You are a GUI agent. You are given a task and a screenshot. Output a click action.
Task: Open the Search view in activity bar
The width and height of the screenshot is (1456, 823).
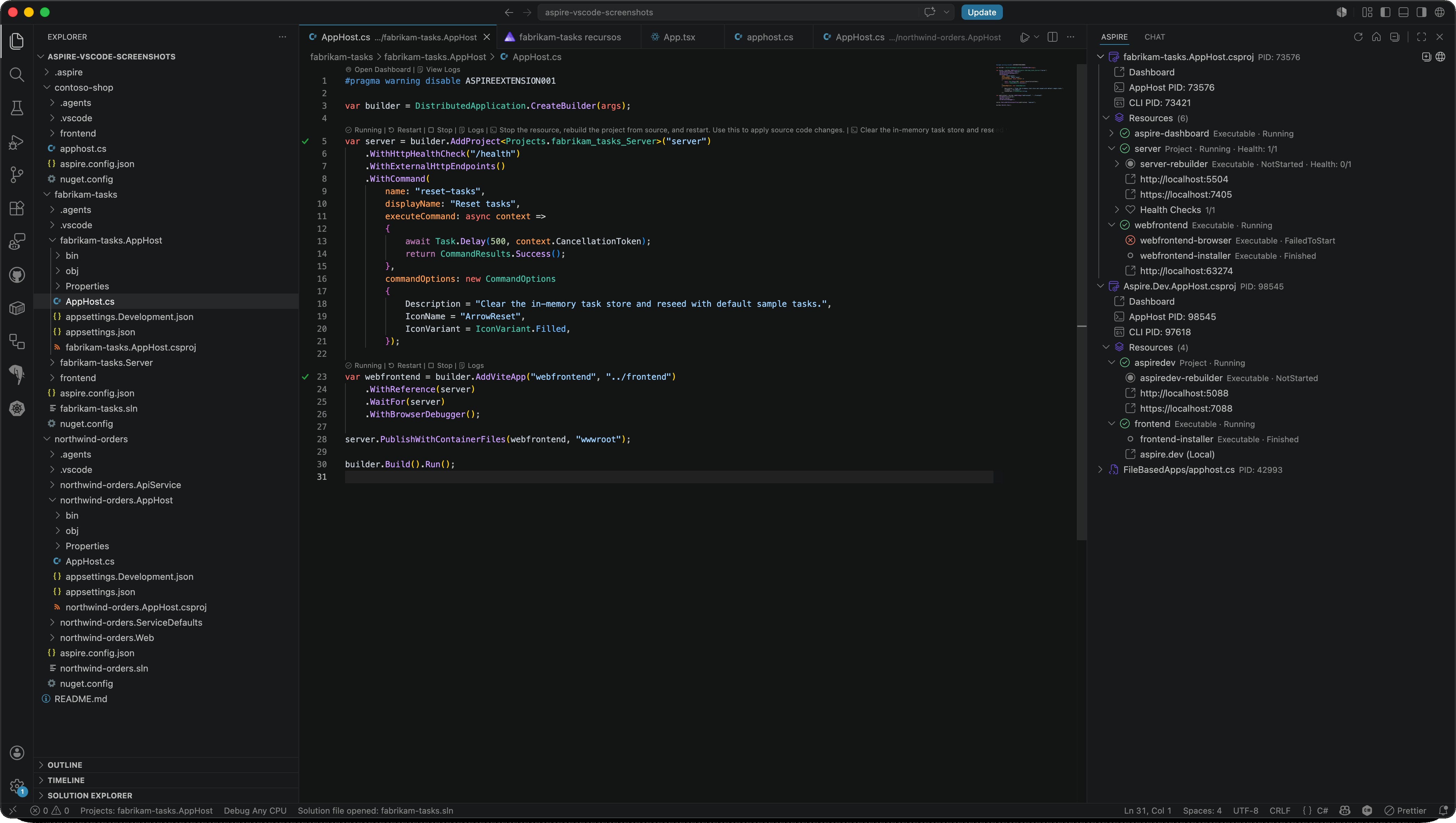pyautogui.click(x=17, y=75)
